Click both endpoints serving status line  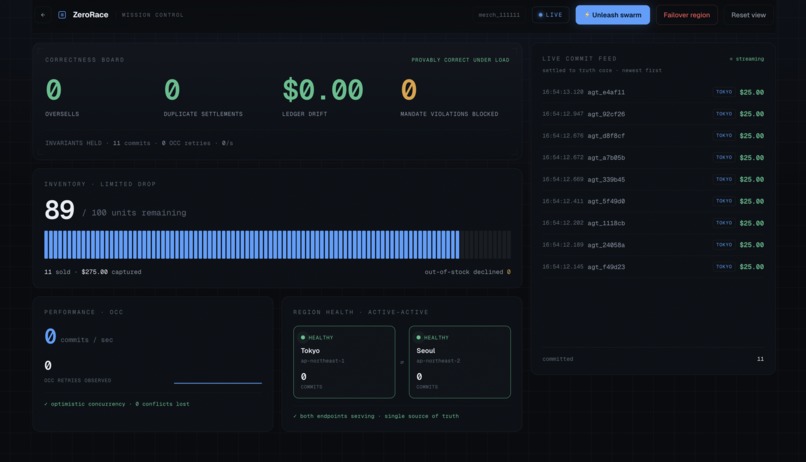click(x=376, y=416)
